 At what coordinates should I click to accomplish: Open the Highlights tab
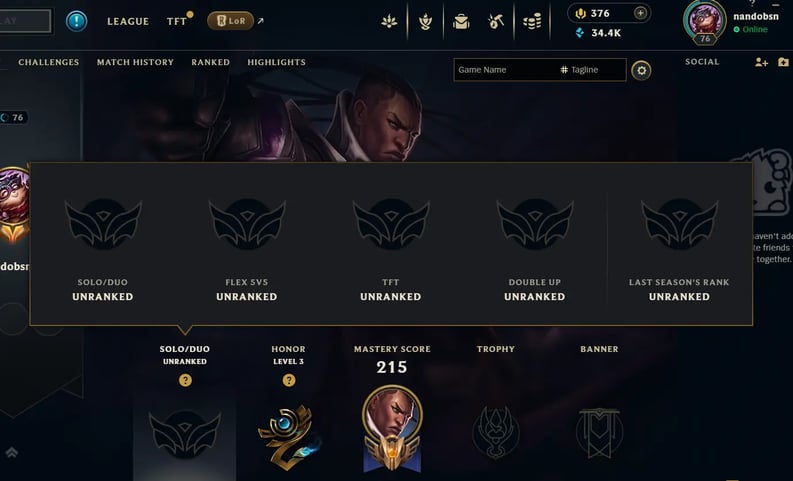coord(276,62)
